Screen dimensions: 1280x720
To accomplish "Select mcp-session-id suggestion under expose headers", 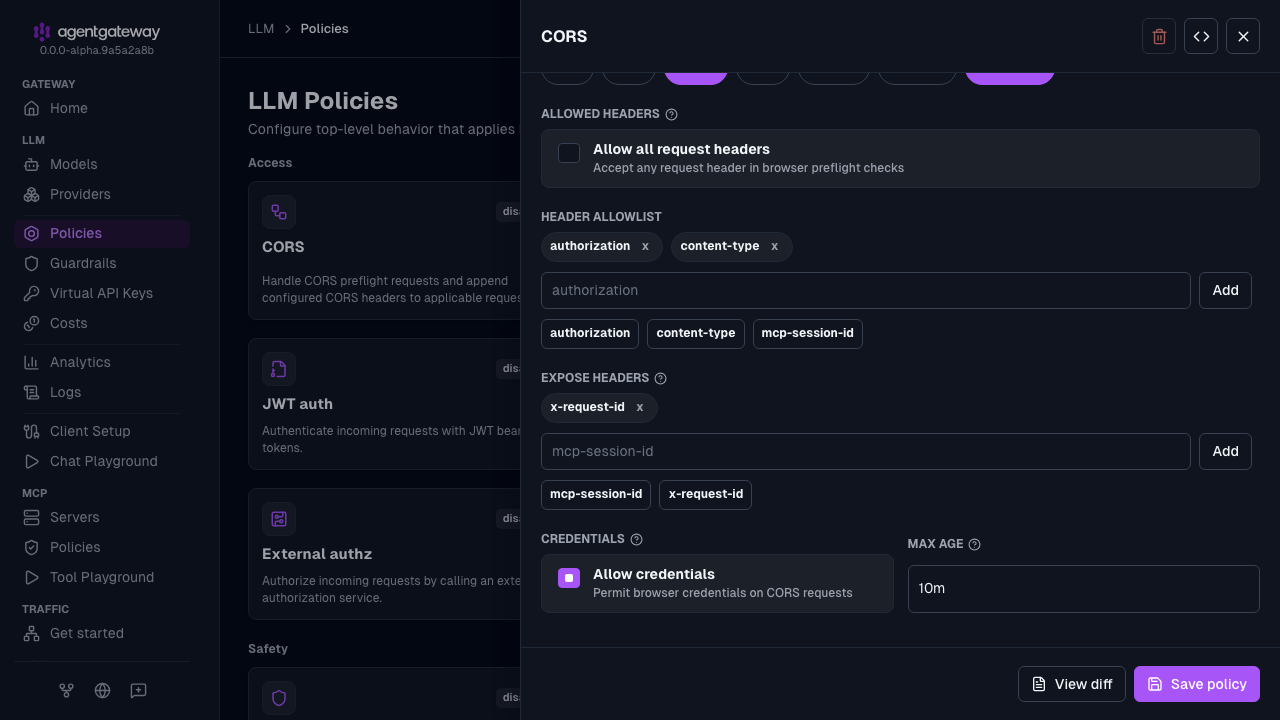I will [x=596, y=494].
